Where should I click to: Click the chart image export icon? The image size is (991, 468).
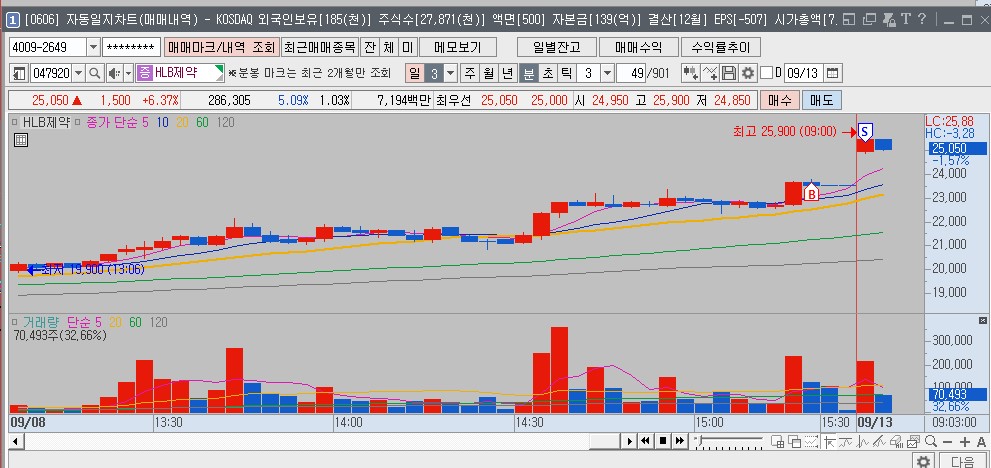(913, 441)
